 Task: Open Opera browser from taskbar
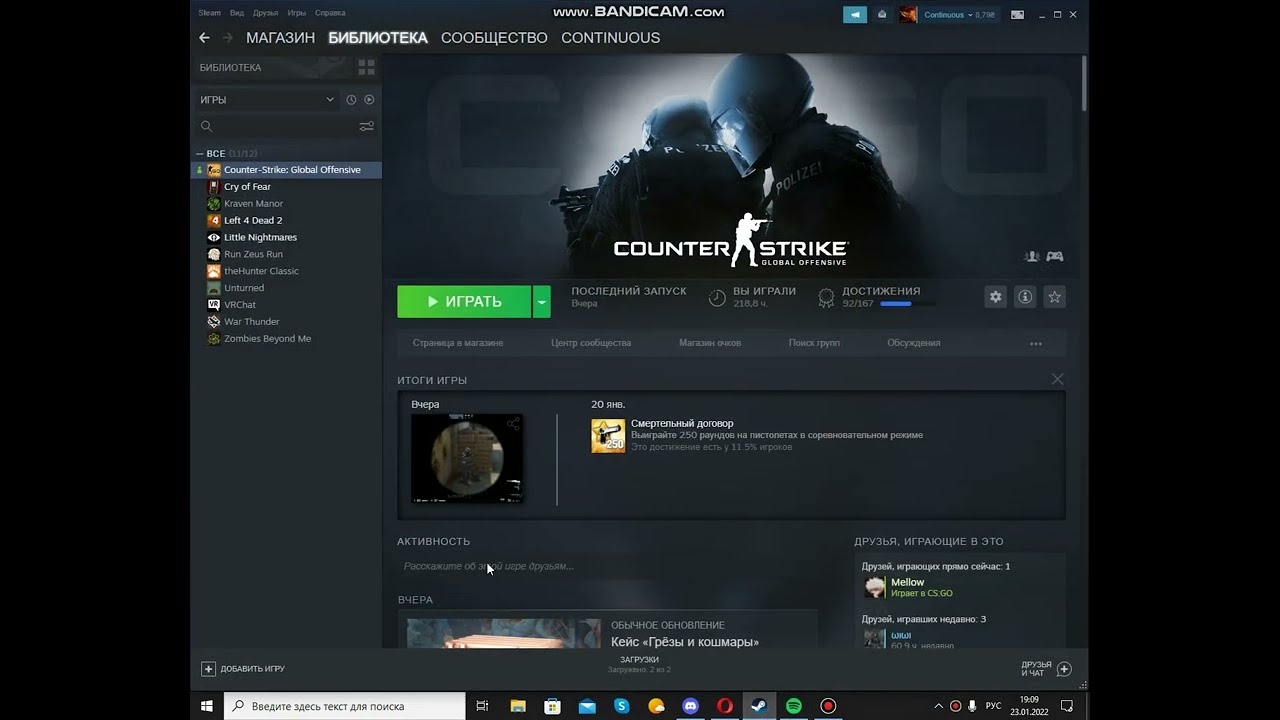click(725, 706)
